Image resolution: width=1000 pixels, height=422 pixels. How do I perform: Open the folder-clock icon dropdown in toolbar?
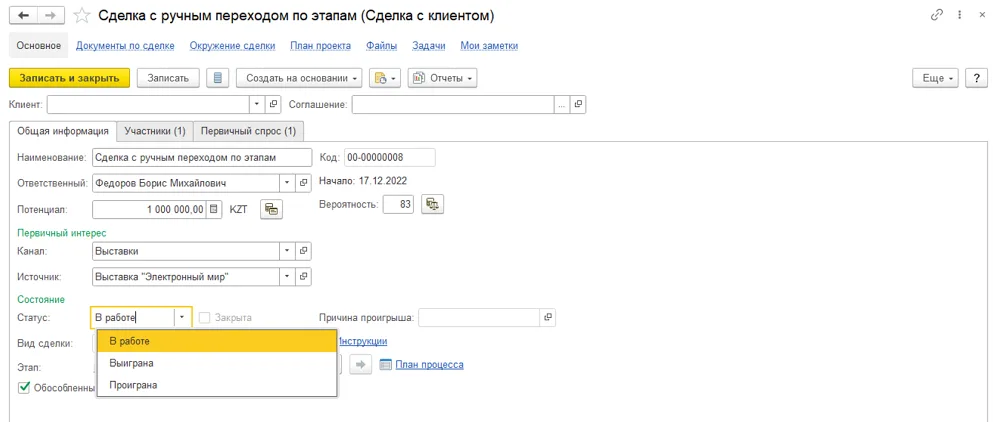pos(384,78)
